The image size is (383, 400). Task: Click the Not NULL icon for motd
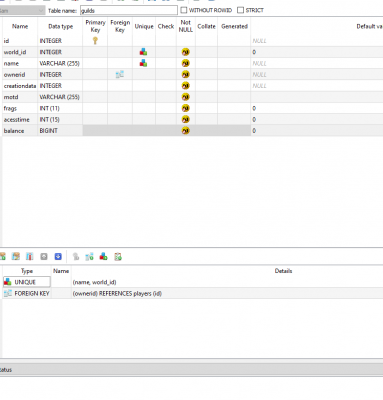186,97
